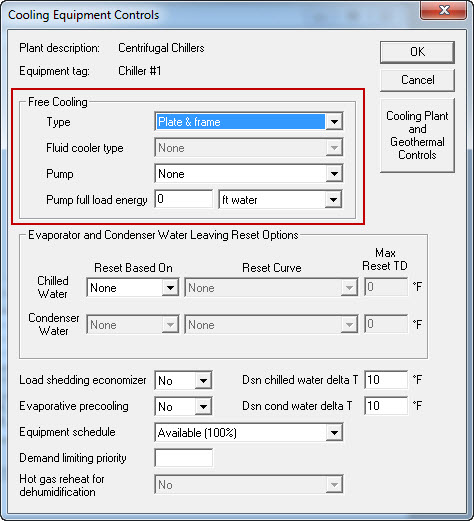The width and height of the screenshot is (474, 521).
Task: Click the Demand limiting priority field
Action: pos(184,458)
